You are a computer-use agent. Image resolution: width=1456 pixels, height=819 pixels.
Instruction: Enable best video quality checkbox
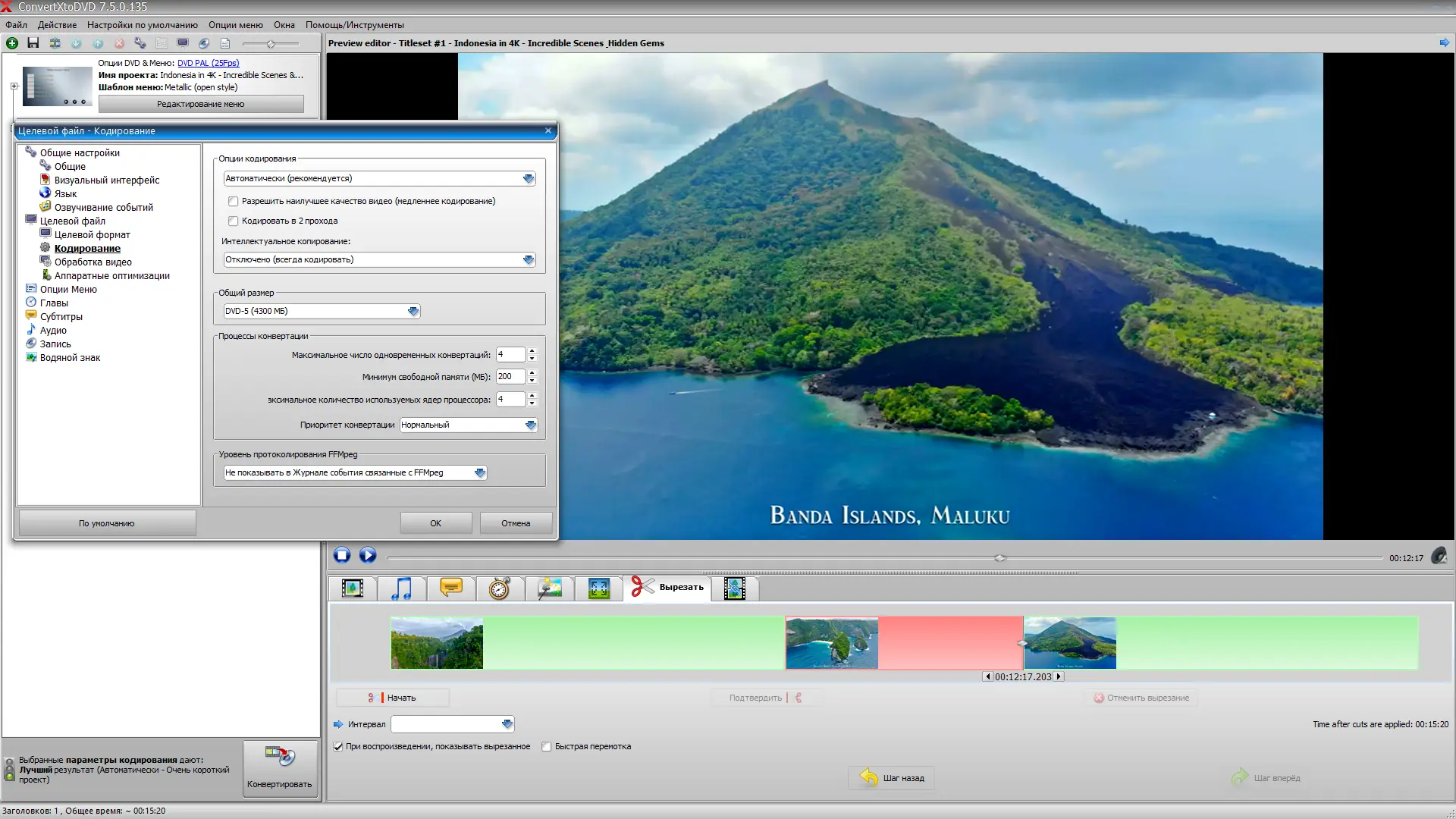pyautogui.click(x=234, y=202)
